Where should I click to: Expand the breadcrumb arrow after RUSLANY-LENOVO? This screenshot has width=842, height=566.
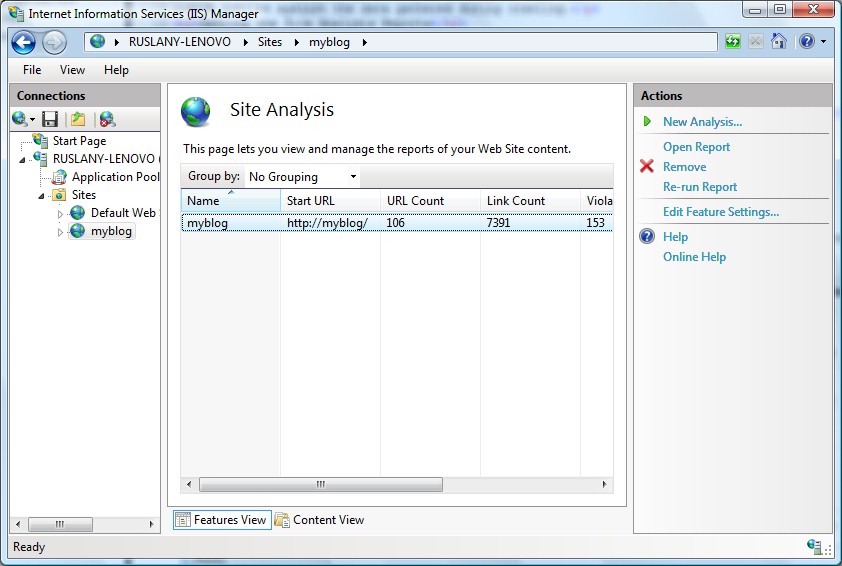point(245,42)
